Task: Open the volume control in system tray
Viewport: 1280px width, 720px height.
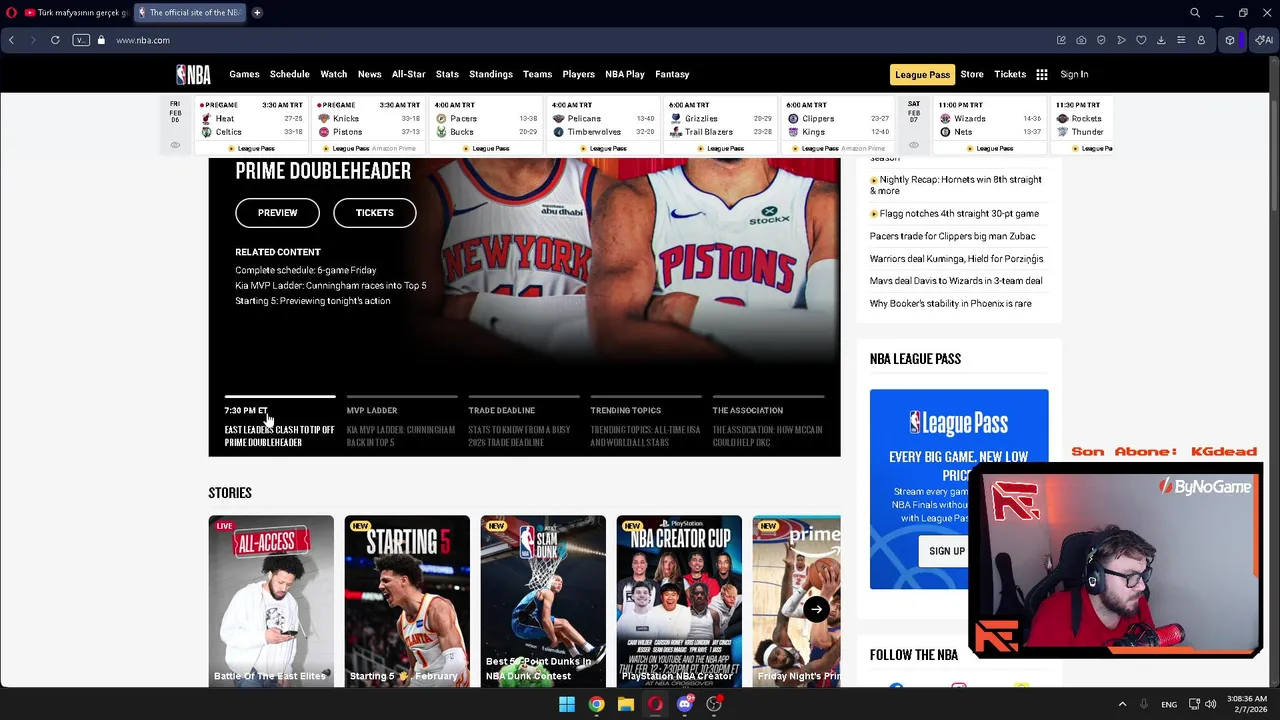Action: tap(1210, 704)
